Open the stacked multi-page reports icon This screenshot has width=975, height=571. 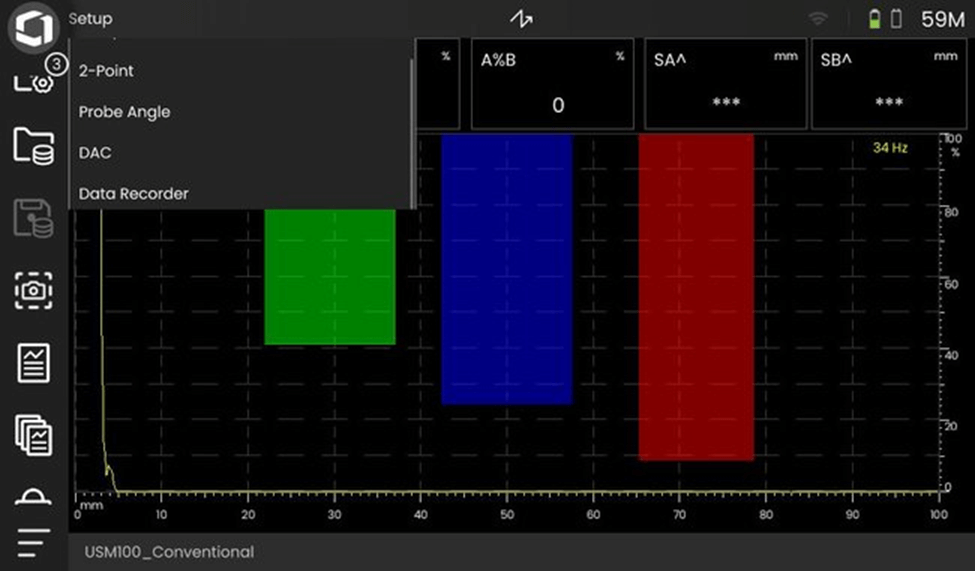tap(33, 436)
